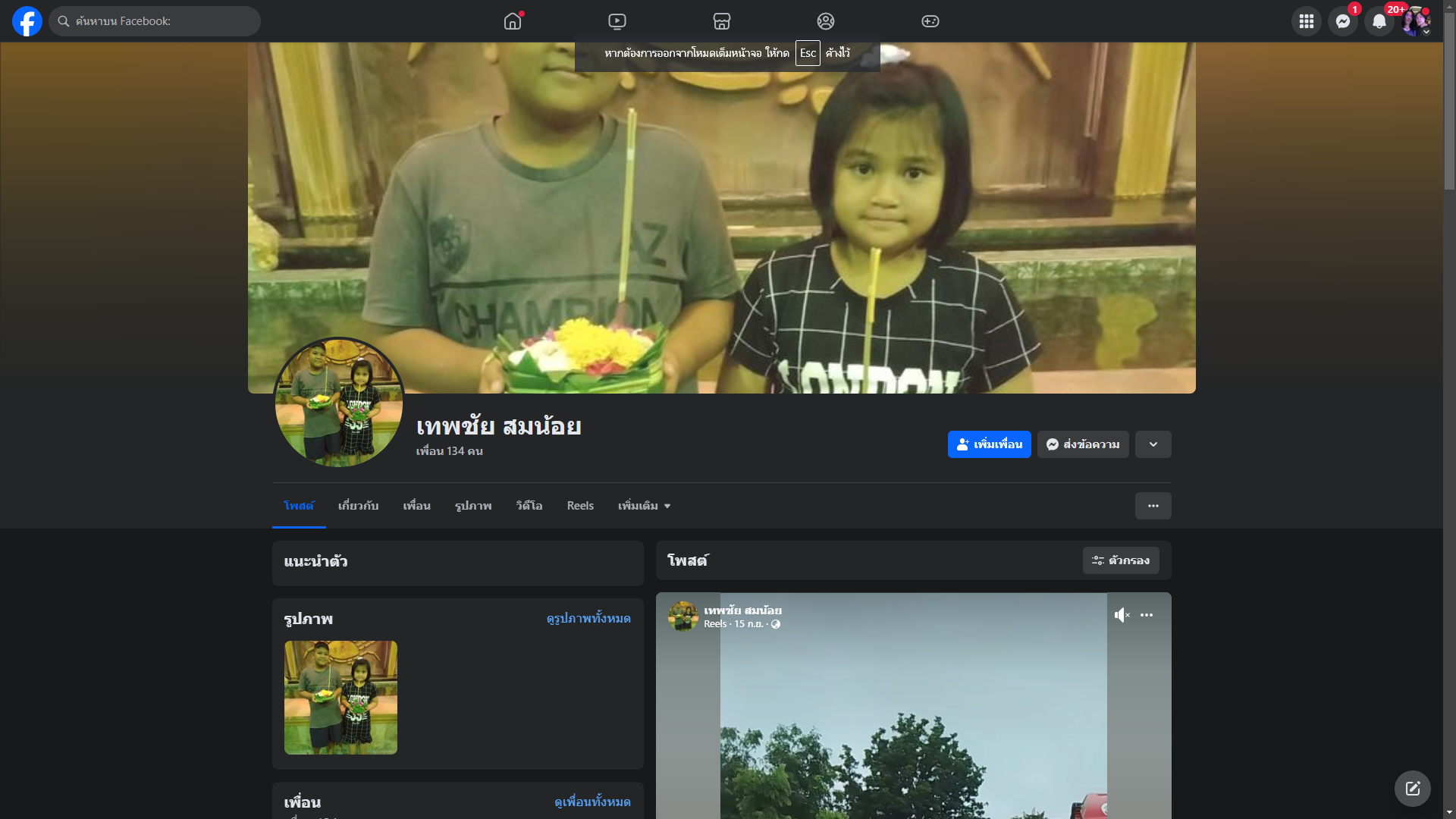Screen dimensions: 1456x819
Task: Click the Facebook logo icon
Action: pyautogui.click(x=27, y=21)
